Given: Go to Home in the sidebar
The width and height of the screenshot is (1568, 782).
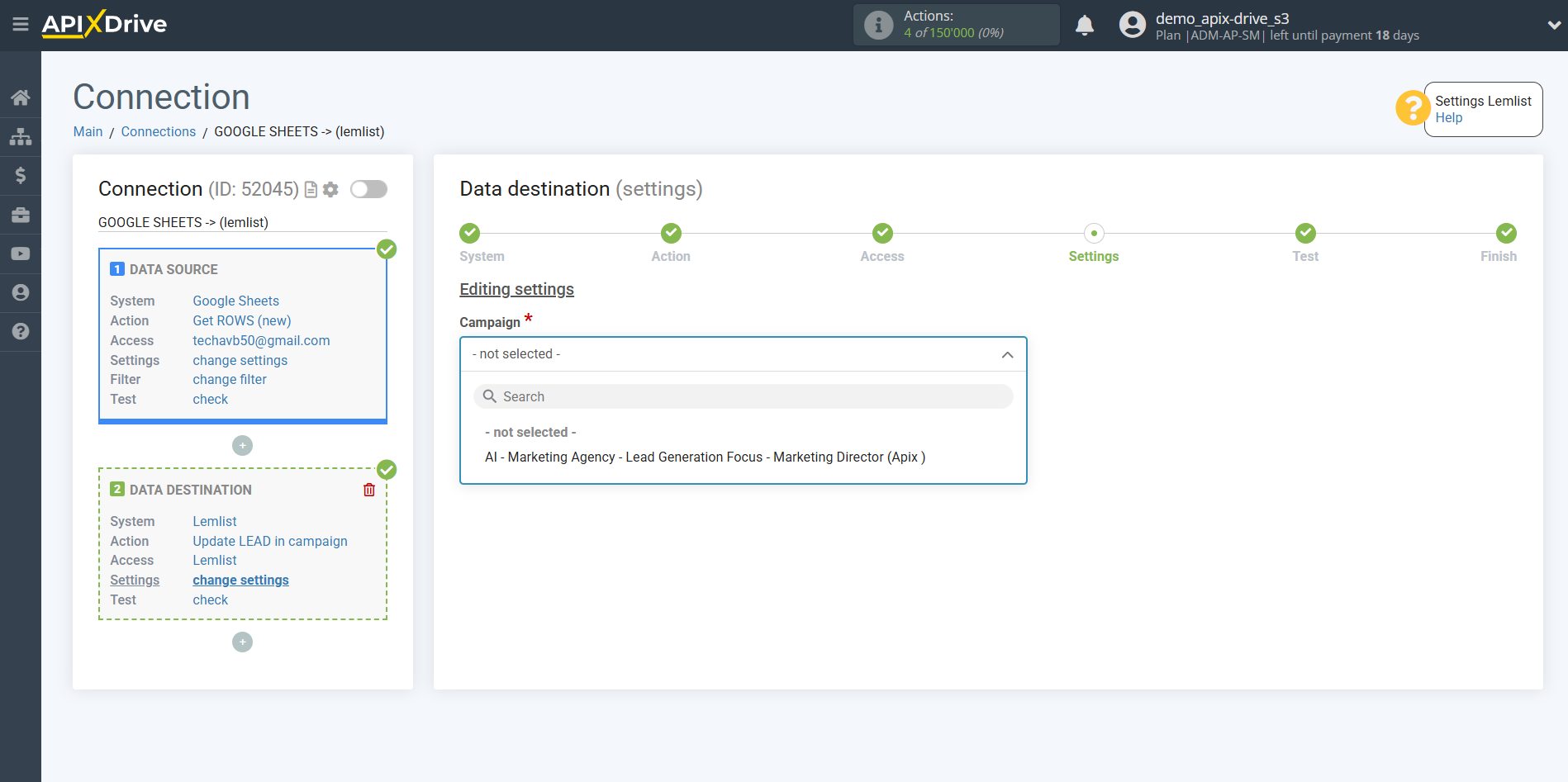Looking at the screenshot, I should (21, 97).
